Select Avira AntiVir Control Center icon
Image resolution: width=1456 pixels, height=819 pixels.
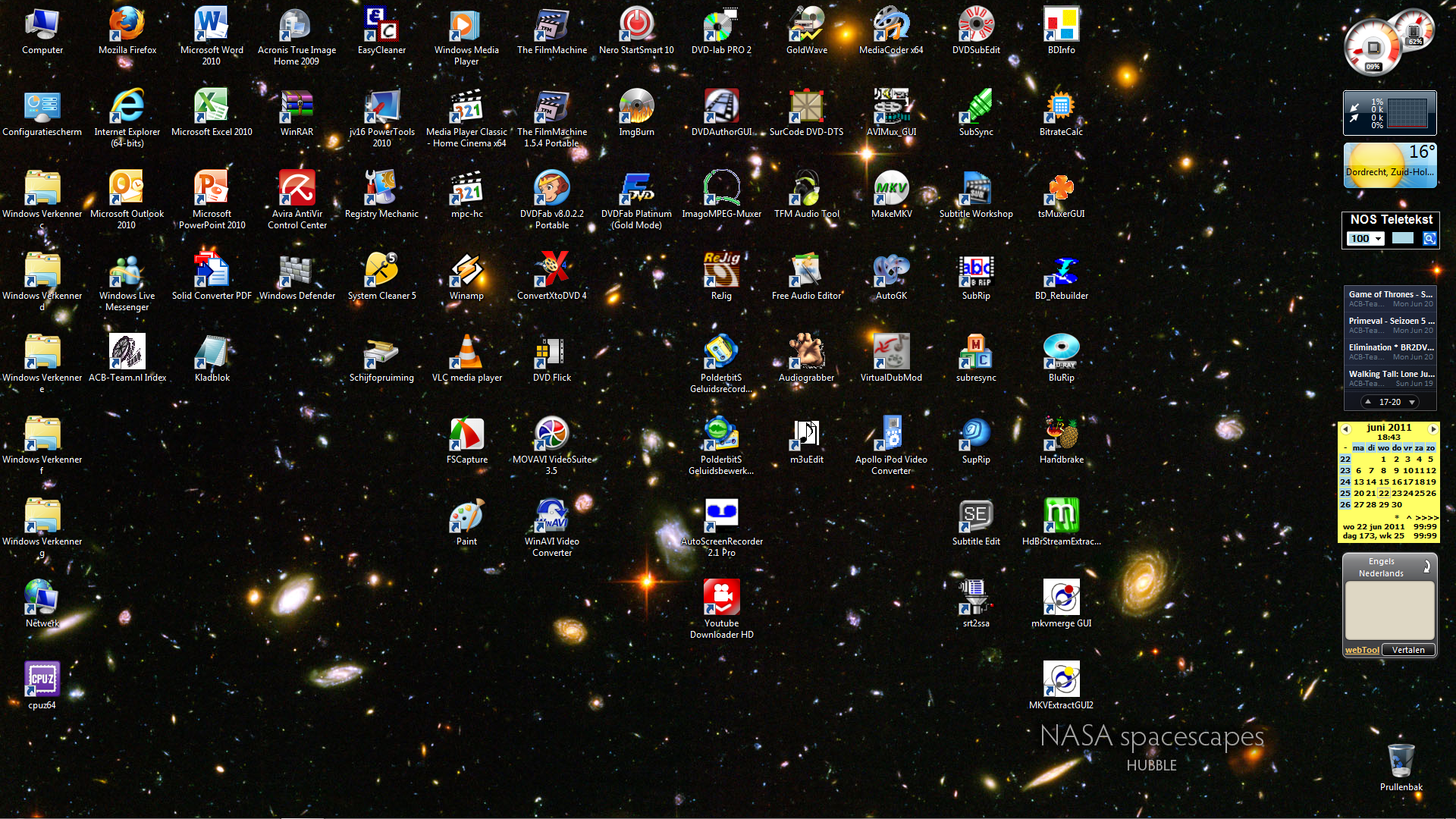[297, 199]
